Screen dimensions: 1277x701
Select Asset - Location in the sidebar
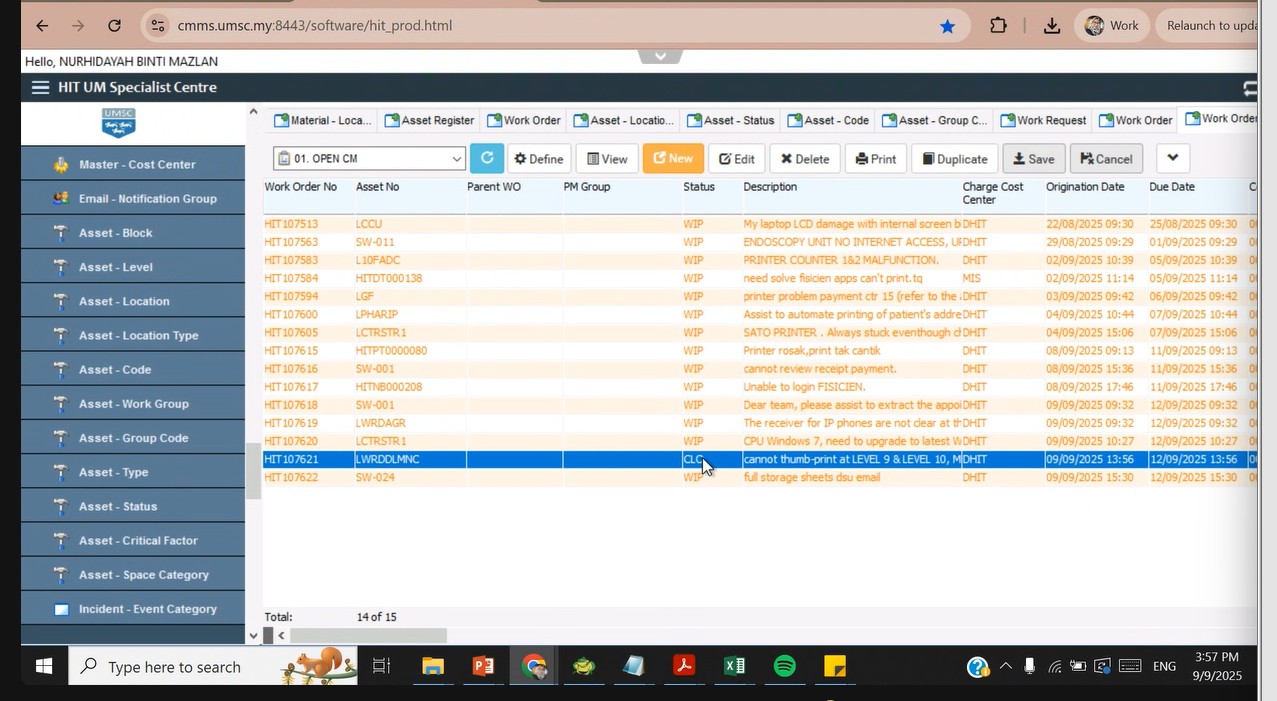(124, 301)
